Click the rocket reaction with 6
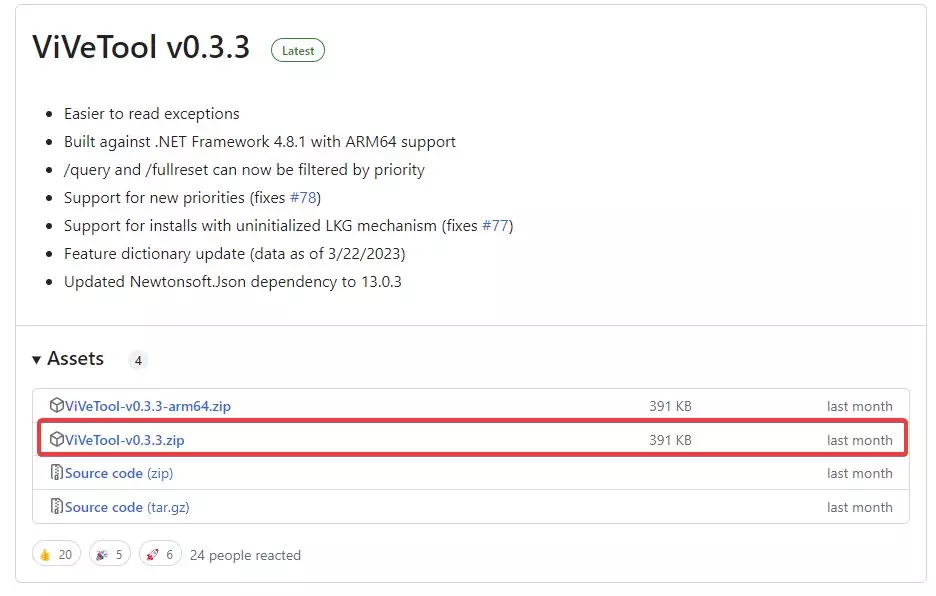Viewport: 936px width, 596px height. [160, 554]
